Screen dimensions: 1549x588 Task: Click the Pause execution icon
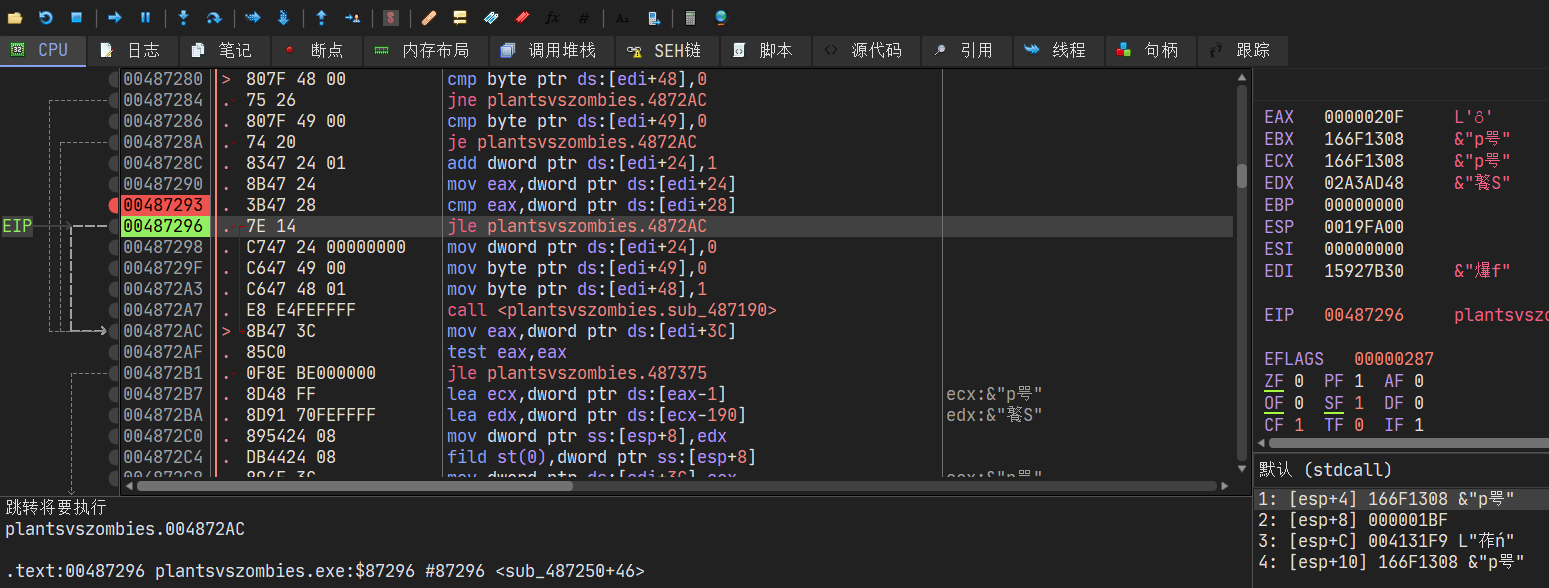pos(145,18)
